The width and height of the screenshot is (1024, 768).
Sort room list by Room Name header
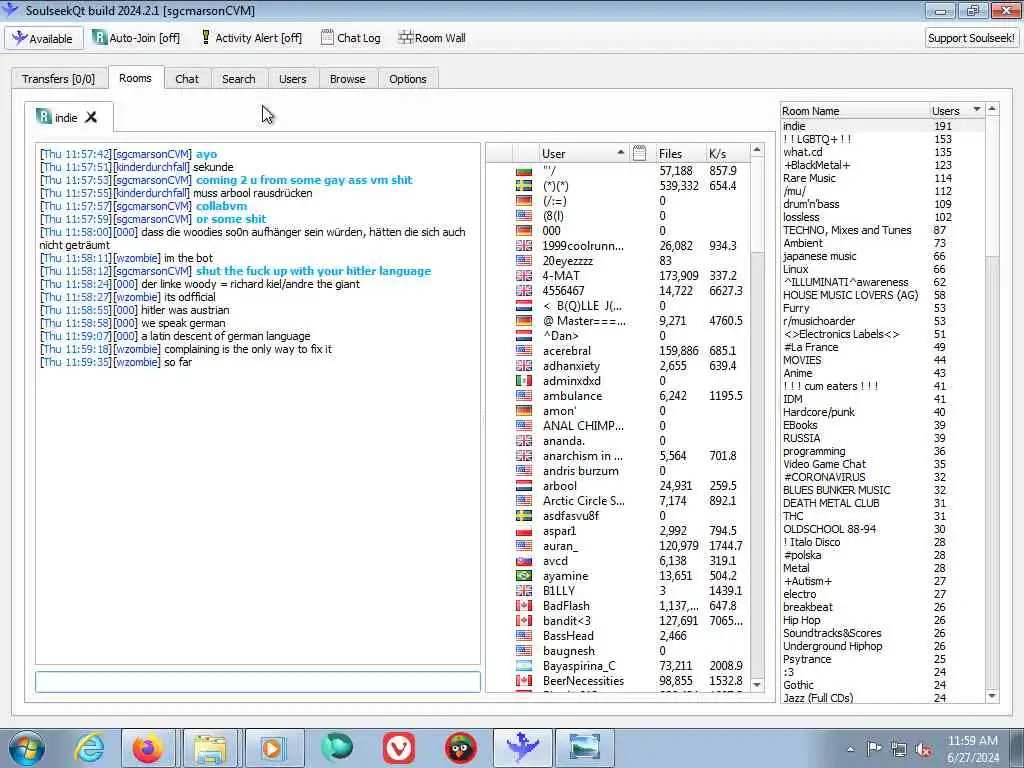[855, 110]
